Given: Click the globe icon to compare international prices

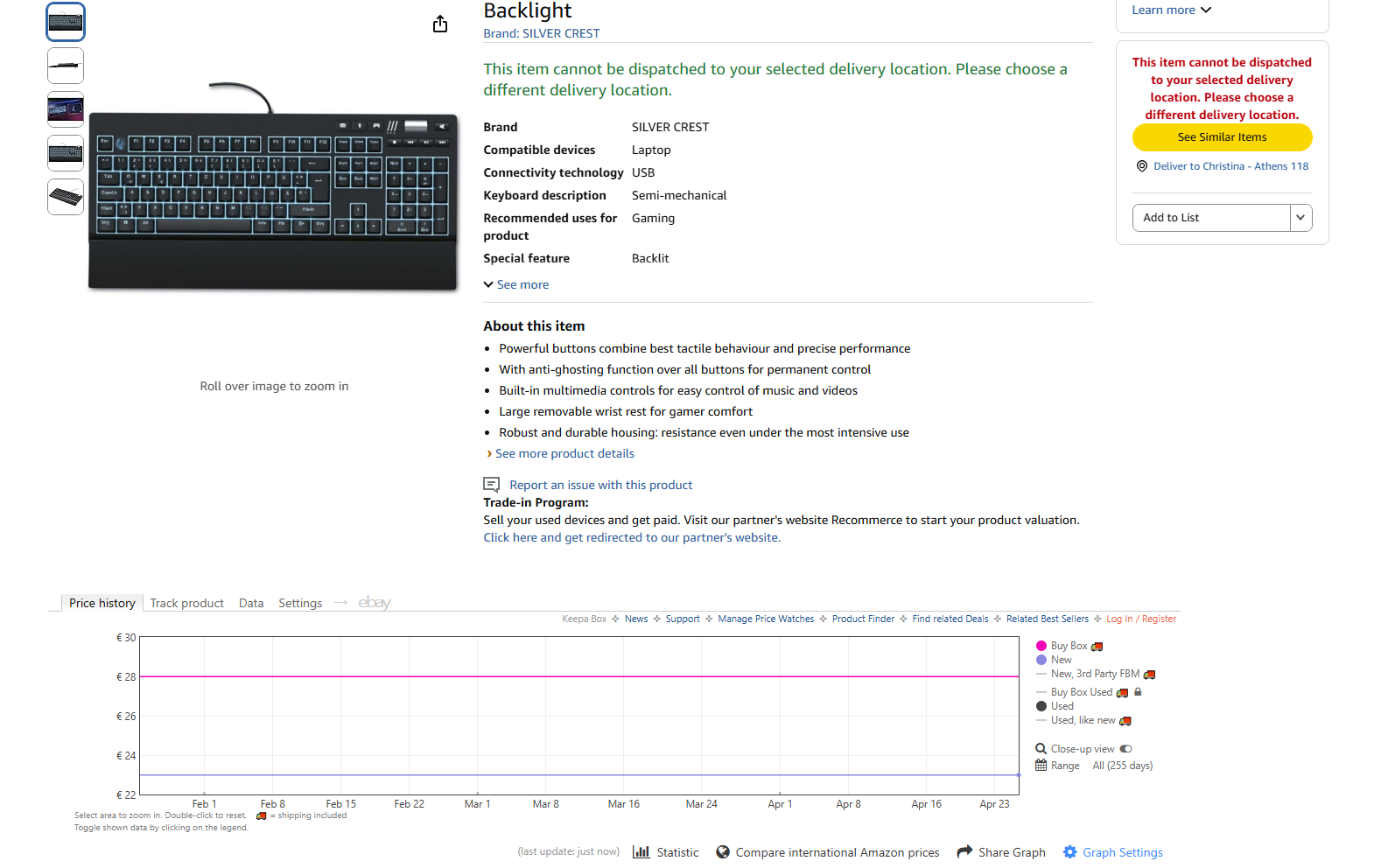Looking at the screenshot, I should tap(723, 852).
